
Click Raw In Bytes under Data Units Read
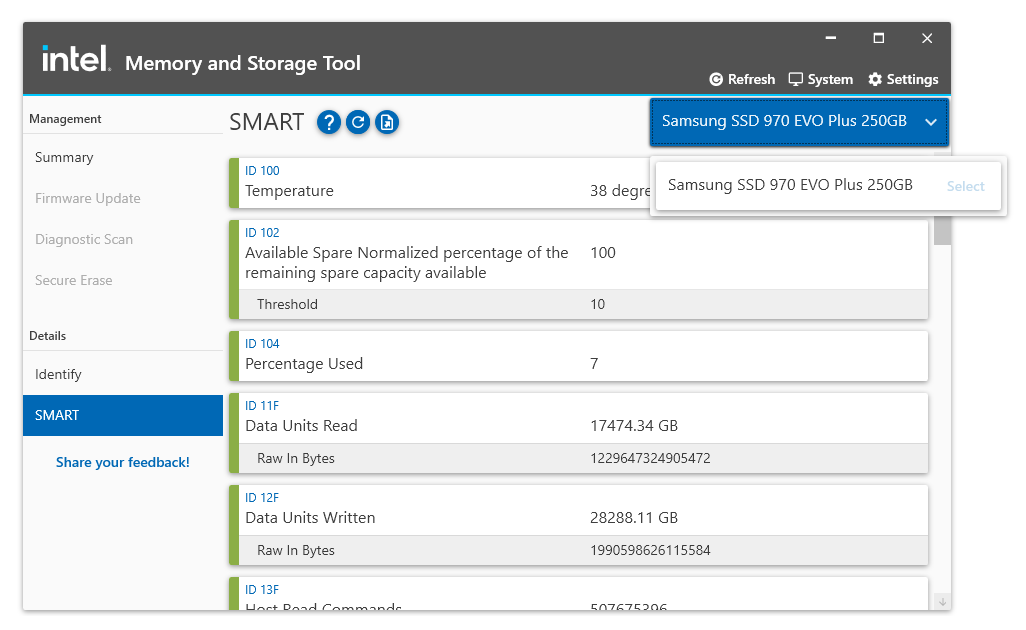click(296, 459)
